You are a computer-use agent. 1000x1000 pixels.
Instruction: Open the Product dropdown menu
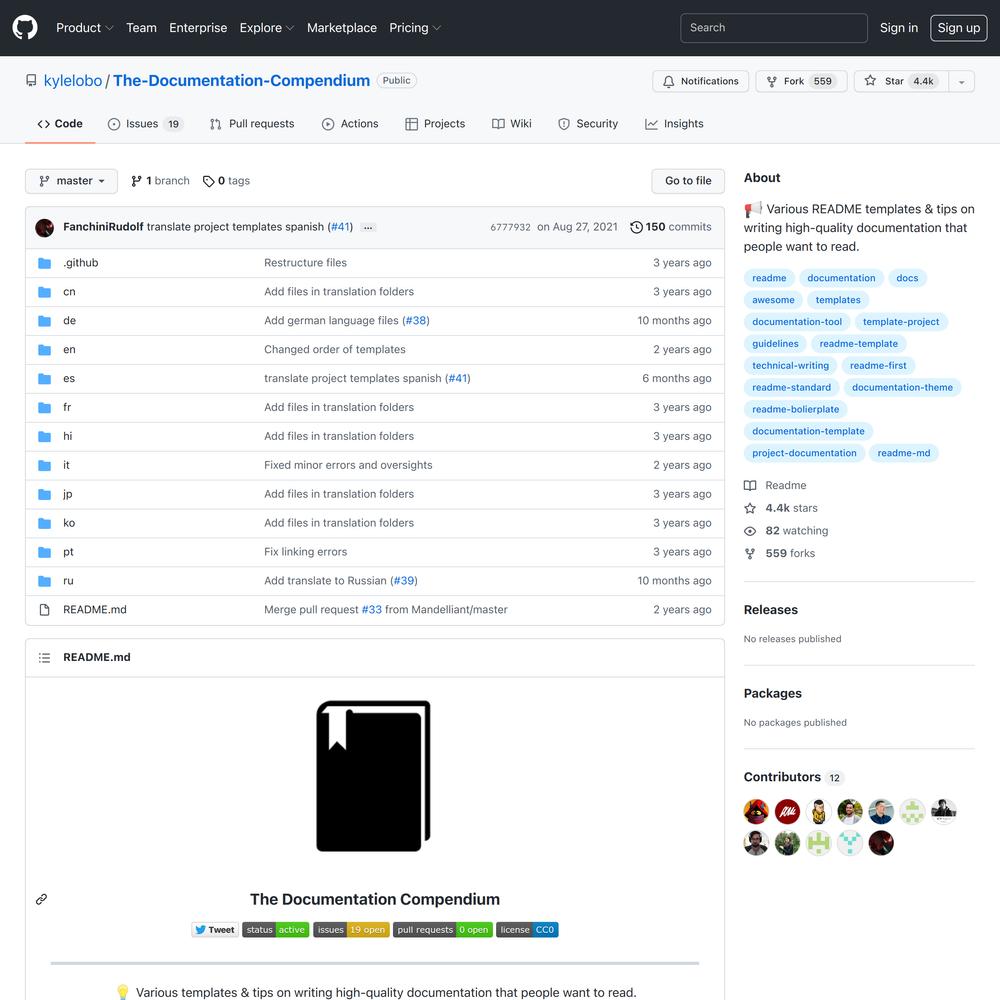pos(84,27)
